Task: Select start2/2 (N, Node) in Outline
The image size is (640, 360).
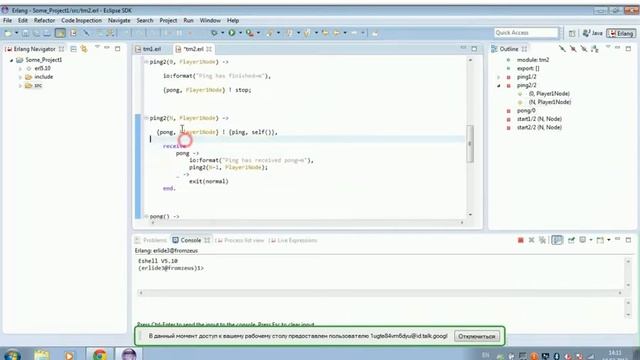Action: click(x=539, y=128)
